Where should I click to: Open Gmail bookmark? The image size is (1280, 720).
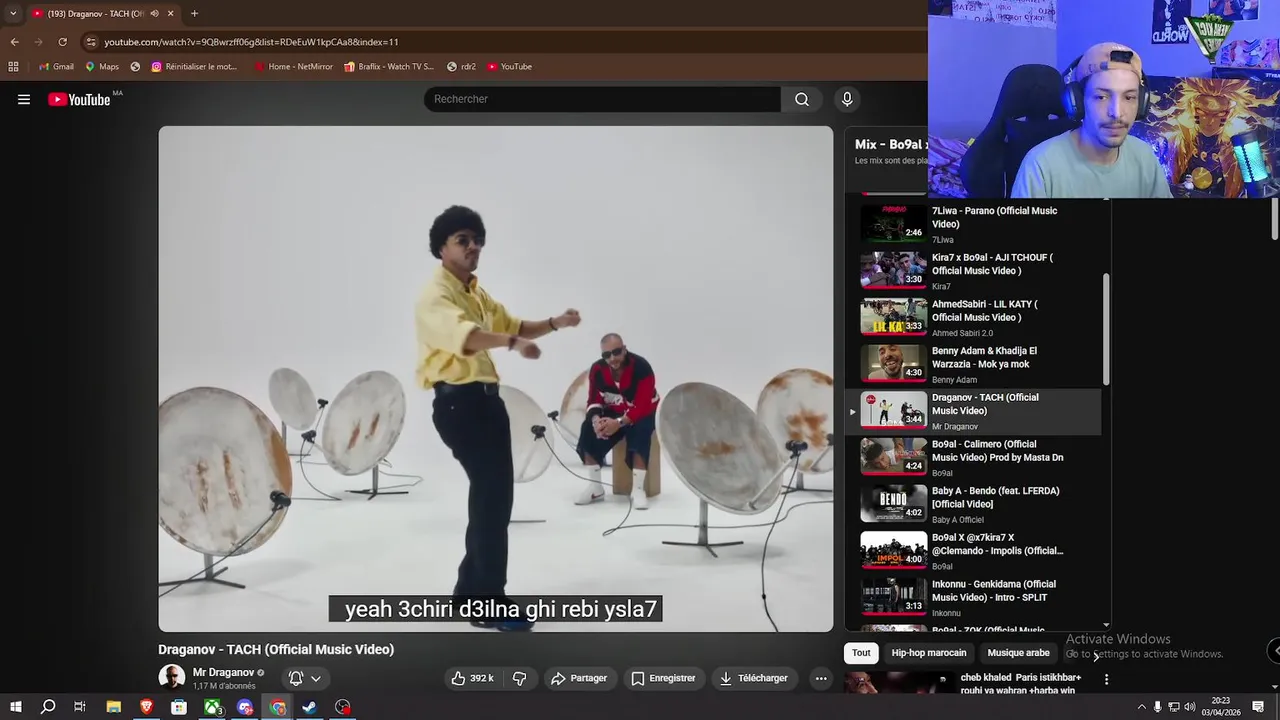(x=56, y=67)
